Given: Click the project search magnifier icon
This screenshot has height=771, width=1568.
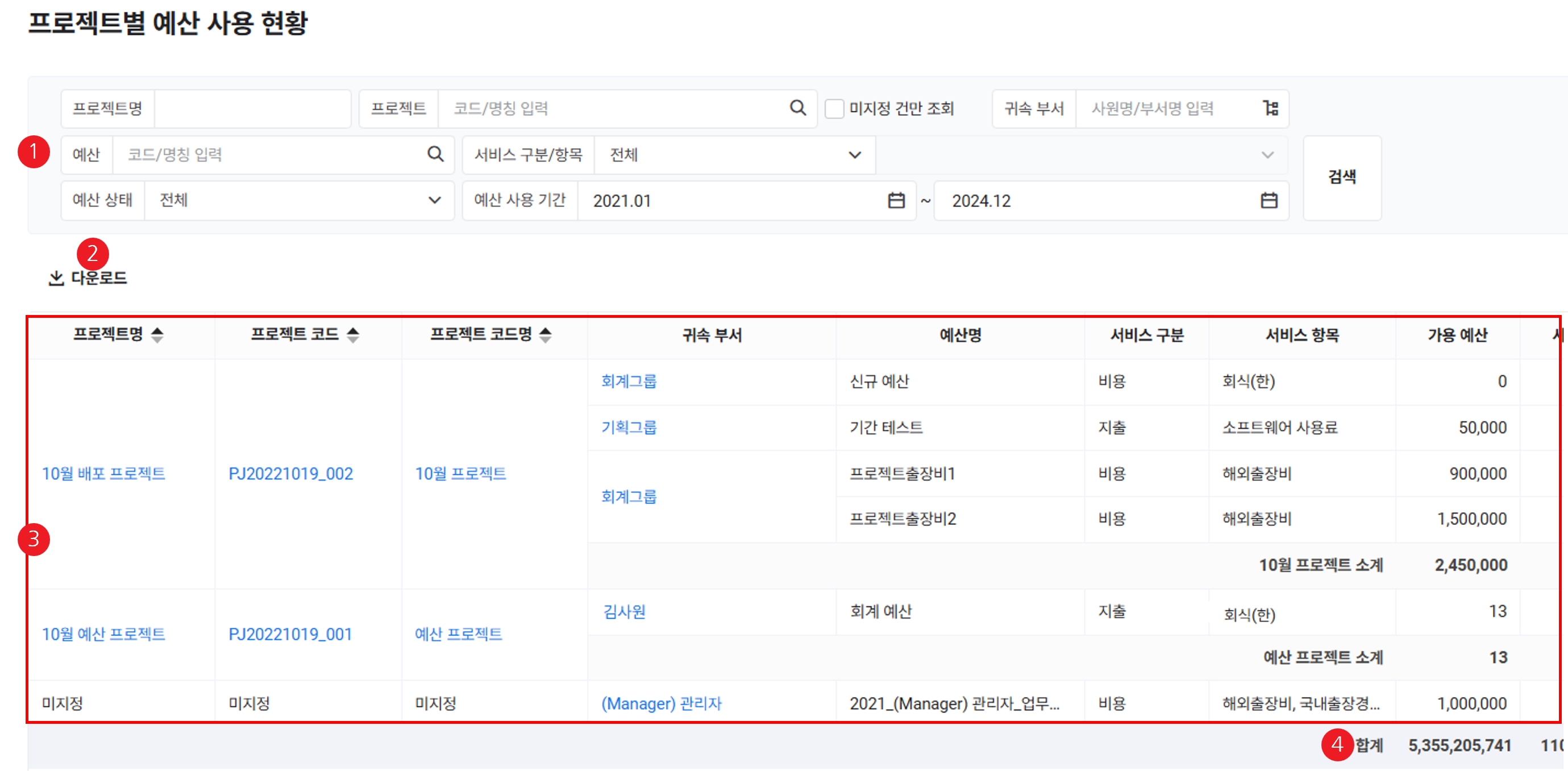Looking at the screenshot, I should click(797, 108).
